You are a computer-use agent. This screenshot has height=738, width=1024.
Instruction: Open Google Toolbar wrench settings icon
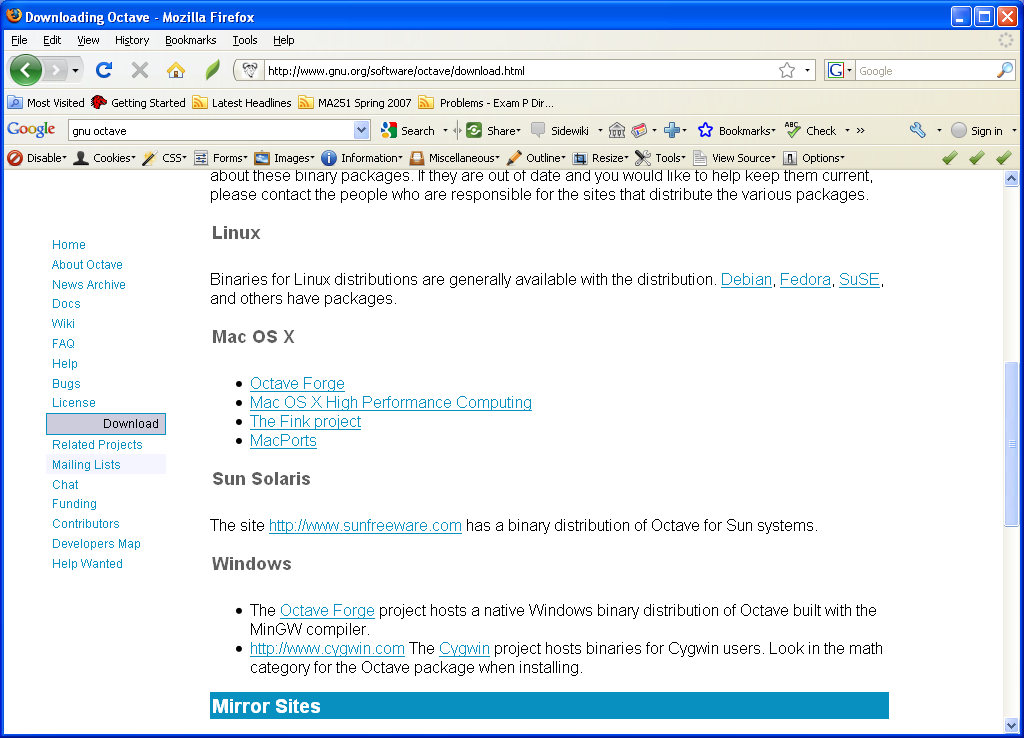pyautogui.click(x=917, y=130)
